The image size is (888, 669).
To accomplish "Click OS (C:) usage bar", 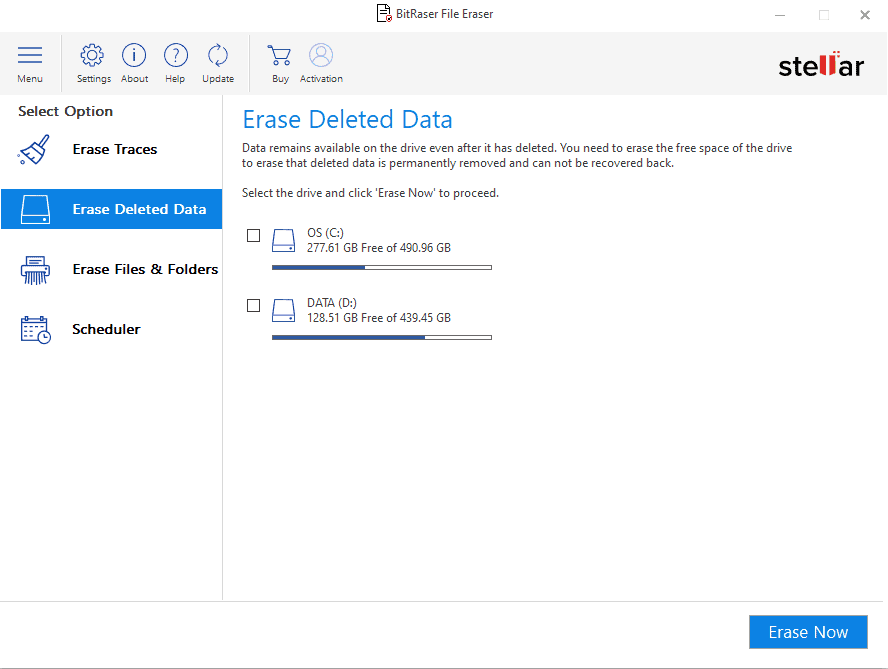I will tap(382, 267).
